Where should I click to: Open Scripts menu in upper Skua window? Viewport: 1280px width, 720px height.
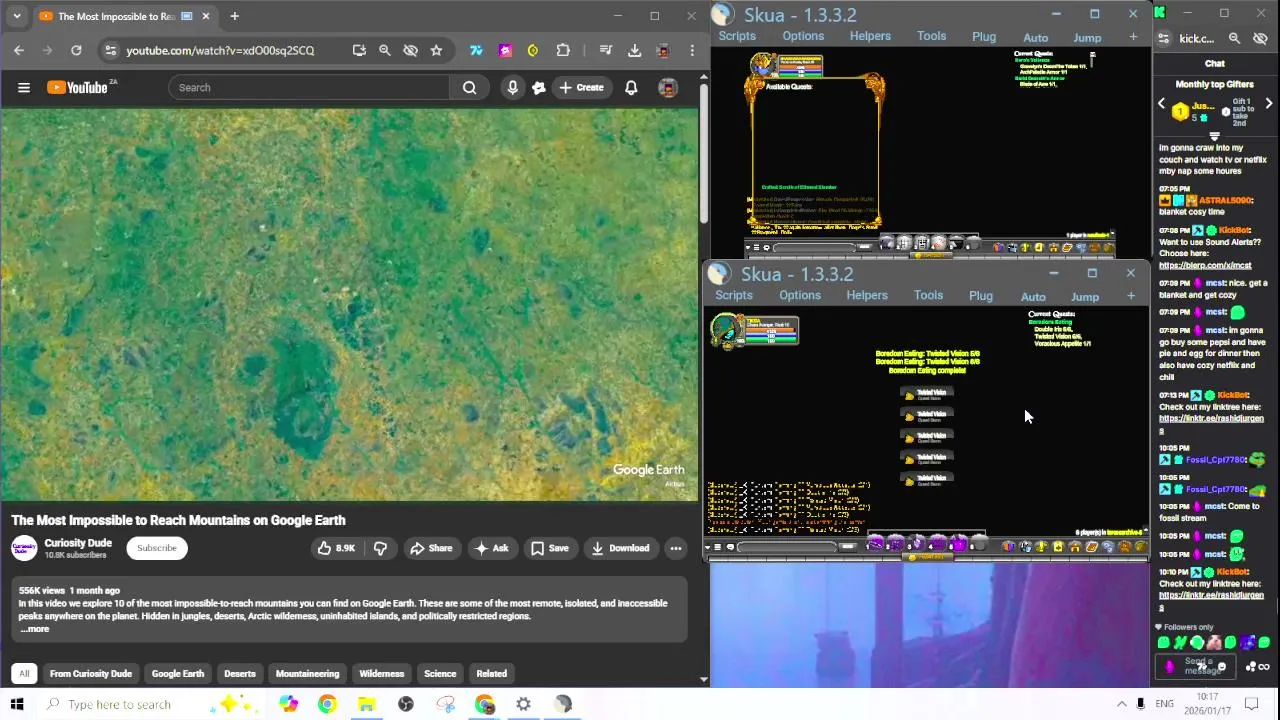737,37
